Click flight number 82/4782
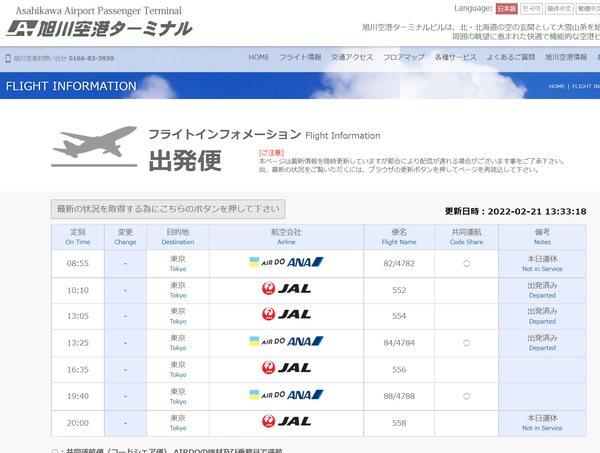The height and width of the screenshot is (453, 600). click(399, 264)
